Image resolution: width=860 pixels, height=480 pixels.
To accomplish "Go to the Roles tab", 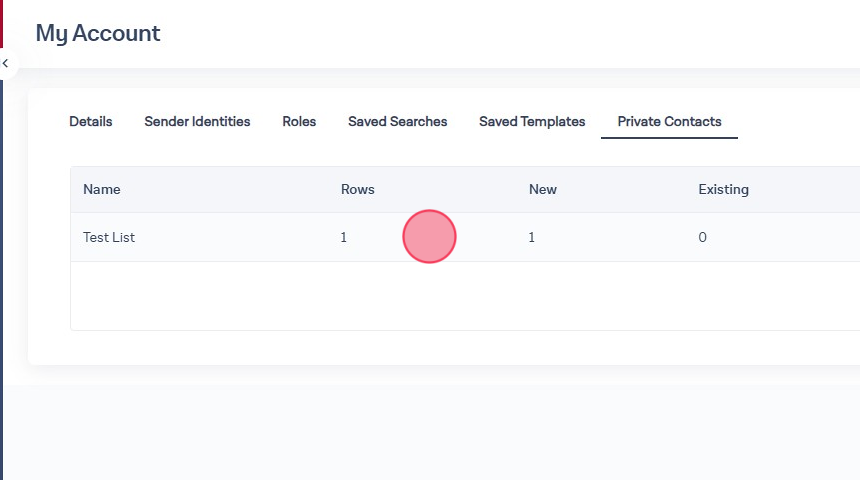I will [299, 122].
